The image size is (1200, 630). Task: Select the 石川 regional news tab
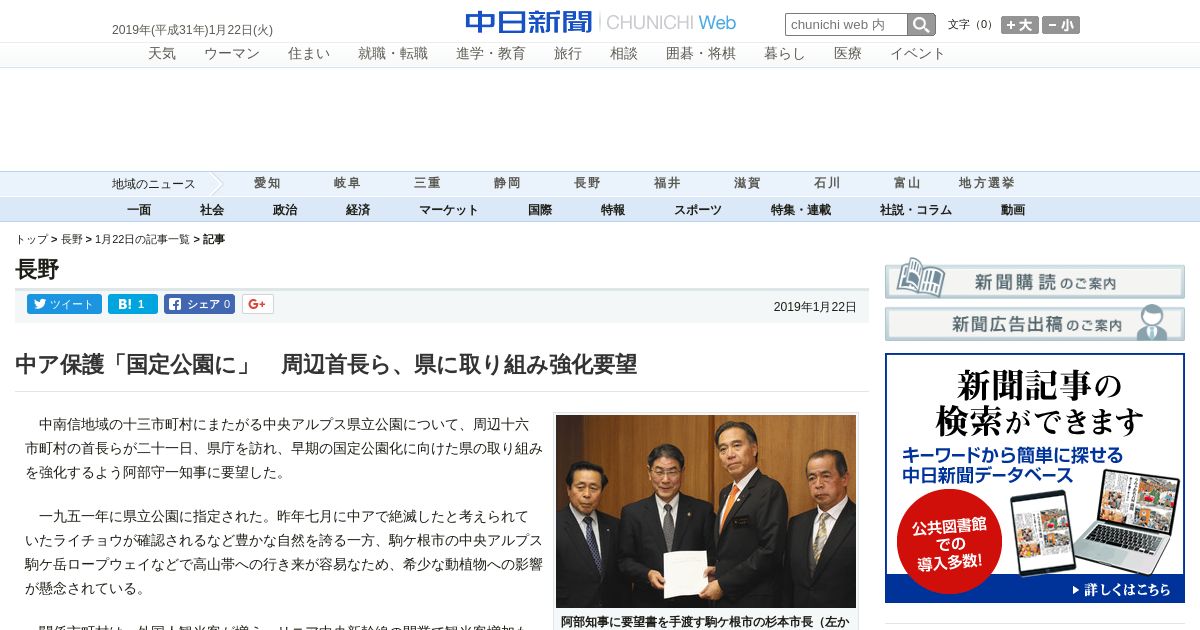[x=827, y=184]
